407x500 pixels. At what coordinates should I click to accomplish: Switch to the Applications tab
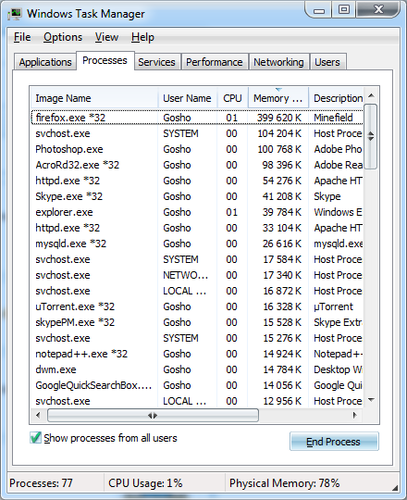[45, 62]
